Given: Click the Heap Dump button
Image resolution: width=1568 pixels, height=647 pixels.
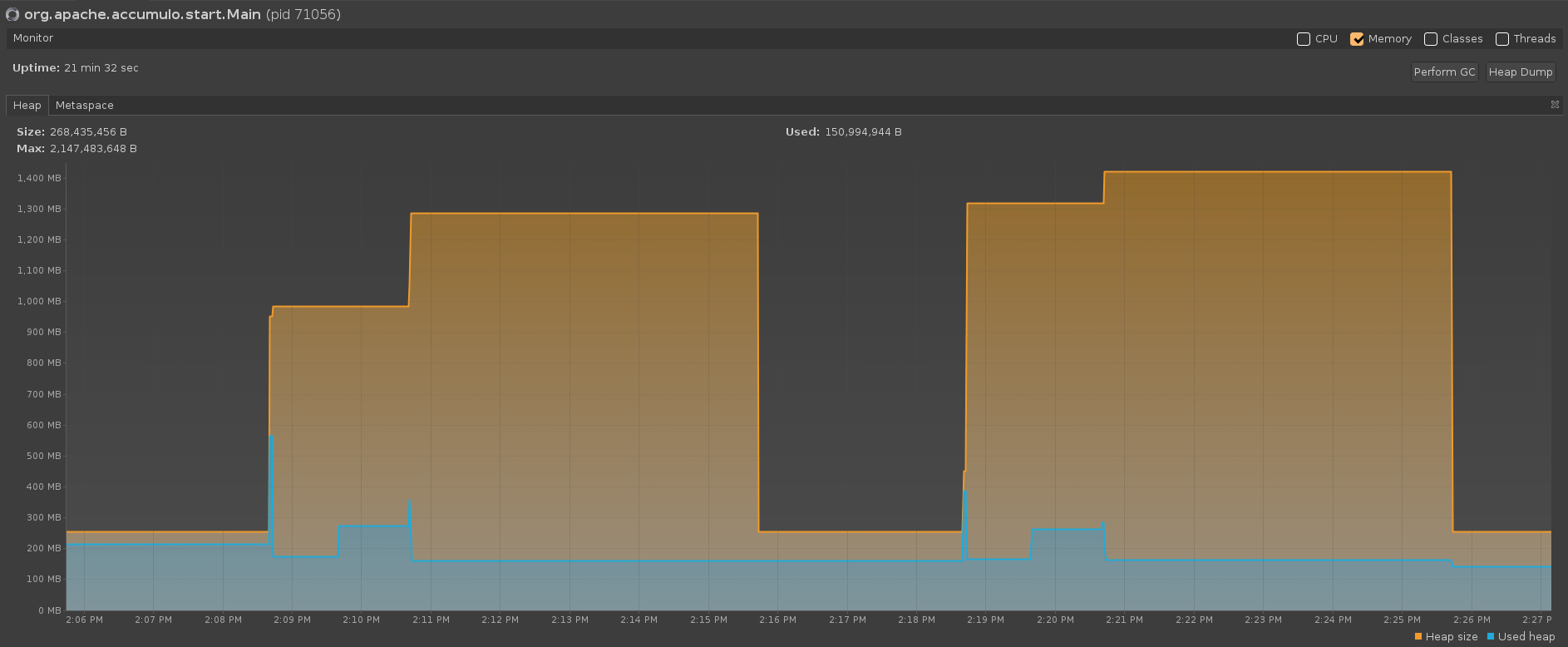Looking at the screenshot, I should pyautogui.click(x=1520, y=72).
